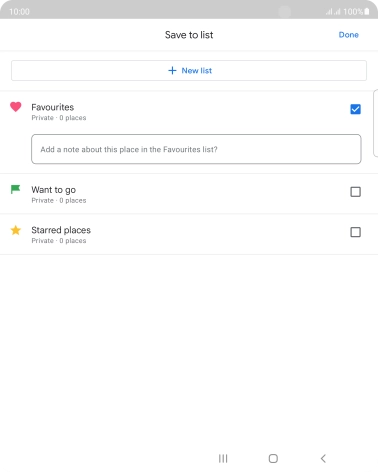Tap the plus icon beside New list

point(172,70)
